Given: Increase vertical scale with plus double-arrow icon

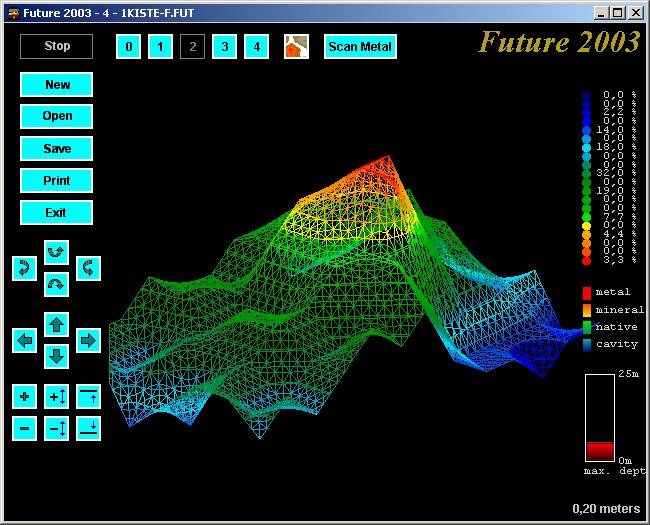Looking at the screenshot, I should pos(56,396).
